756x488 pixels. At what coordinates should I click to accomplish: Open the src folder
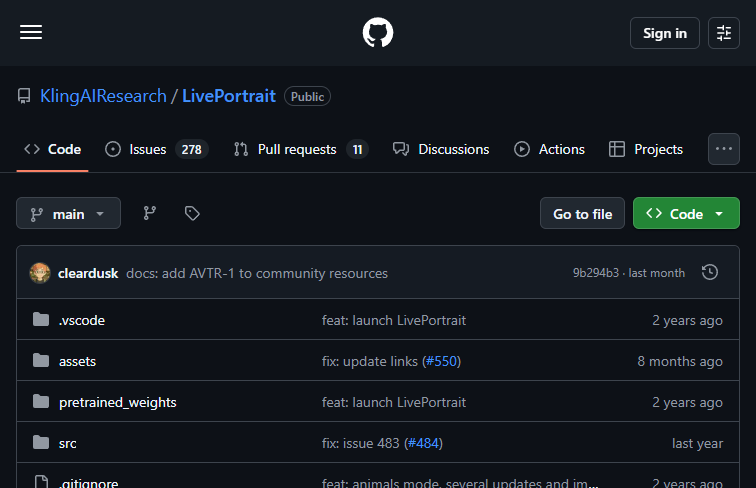tap(68, 443)
